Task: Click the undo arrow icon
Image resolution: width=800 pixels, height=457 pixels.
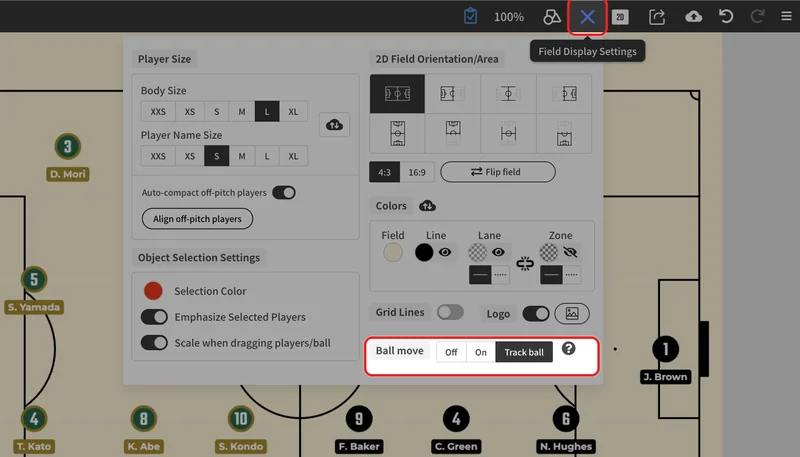Action: coord(726,16)
